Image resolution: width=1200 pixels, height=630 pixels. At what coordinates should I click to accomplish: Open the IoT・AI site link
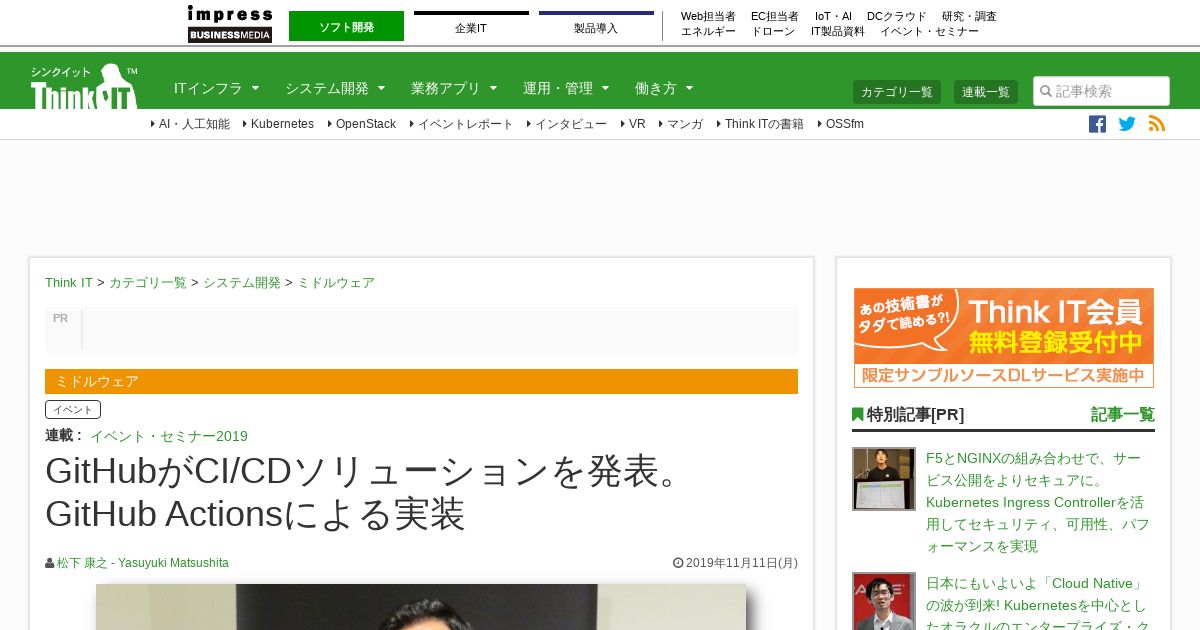tap(833, 16)
